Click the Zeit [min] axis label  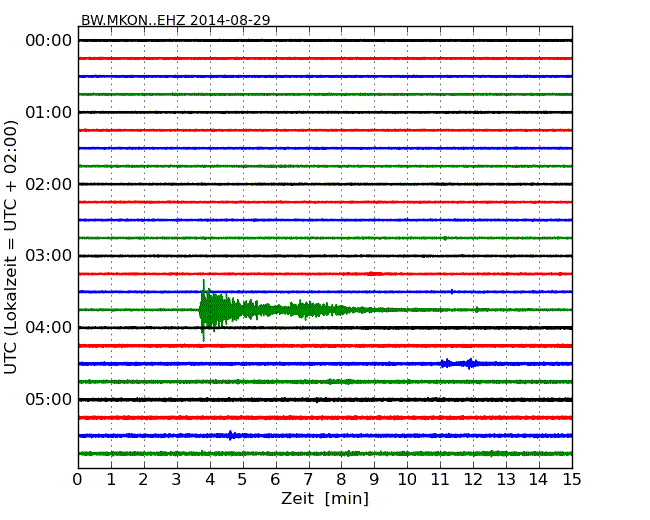click(325, 498)
